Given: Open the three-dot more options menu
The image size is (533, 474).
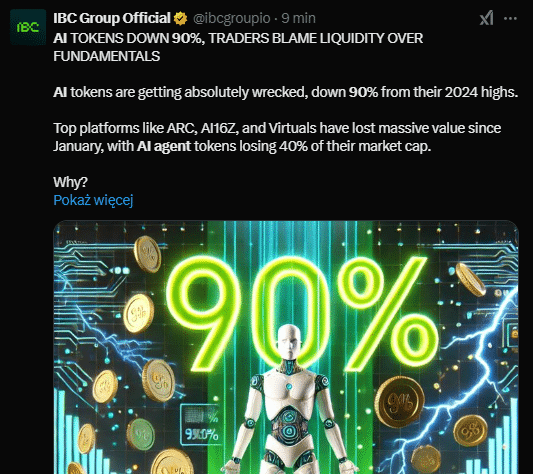Looking at the screenshot, I should pyautogui.click(x=510, y=18).
